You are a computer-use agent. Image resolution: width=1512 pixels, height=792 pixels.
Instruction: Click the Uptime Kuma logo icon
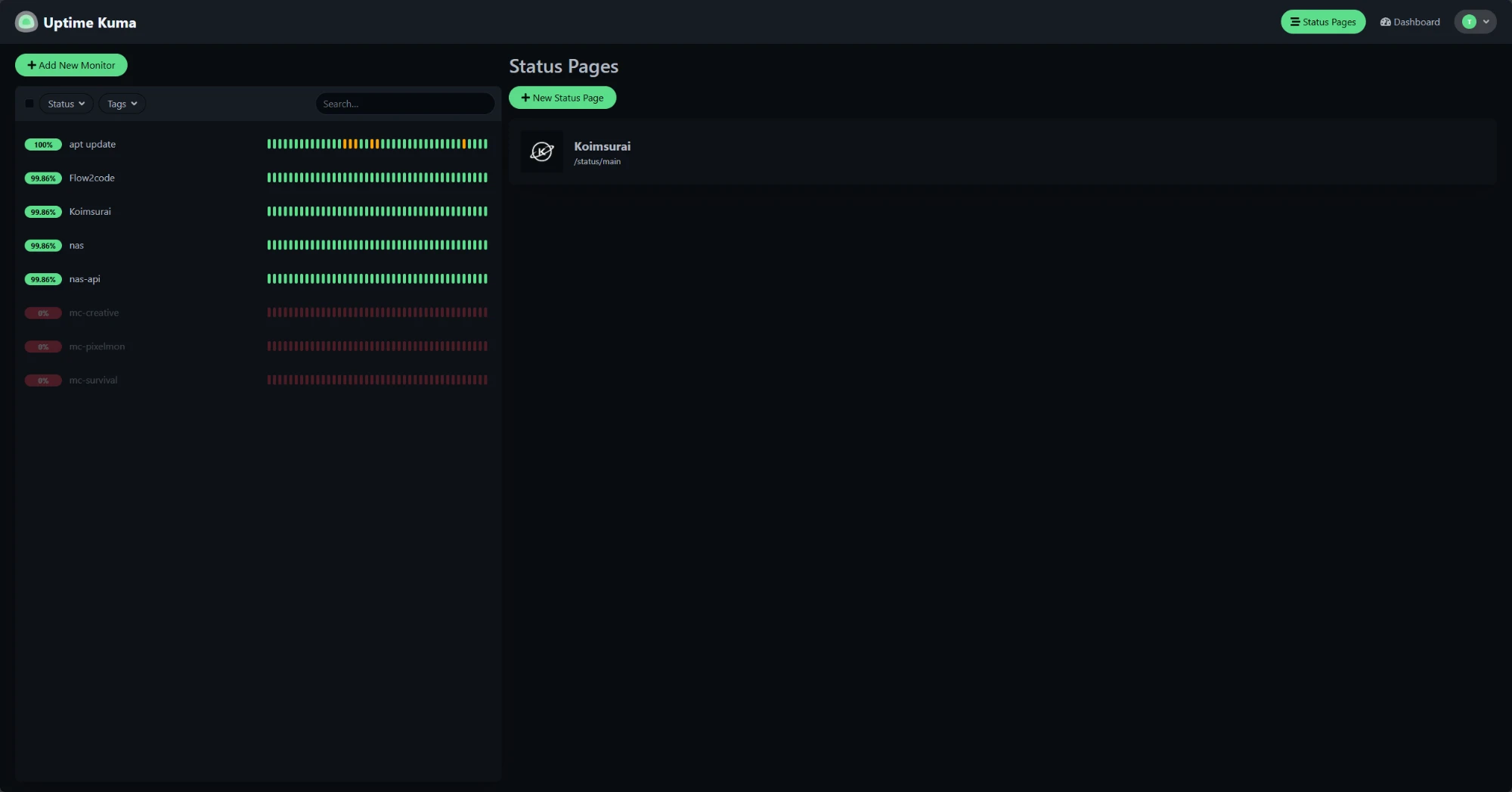26,22
